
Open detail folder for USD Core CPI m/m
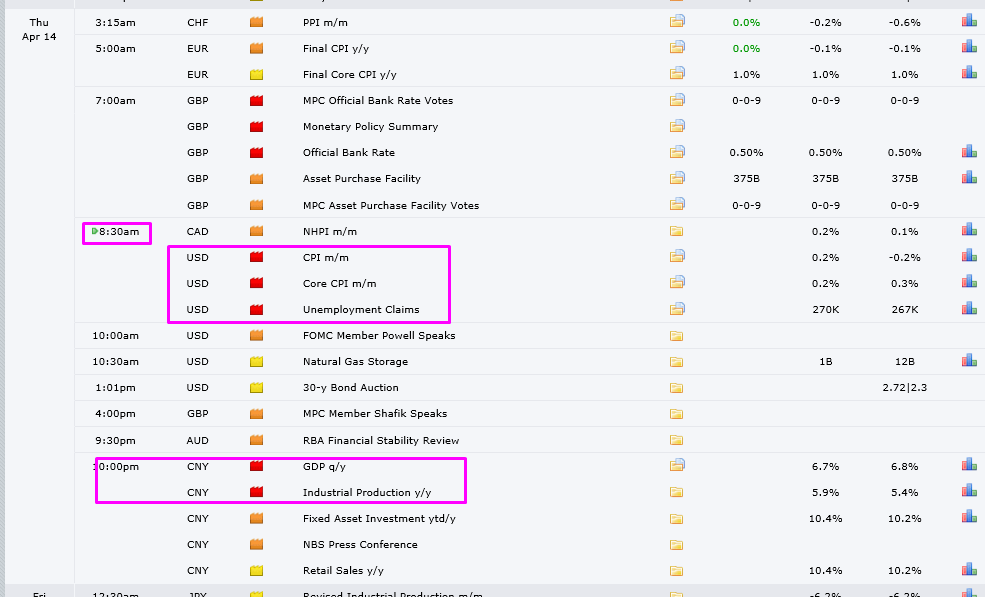(x=677, y=282)
